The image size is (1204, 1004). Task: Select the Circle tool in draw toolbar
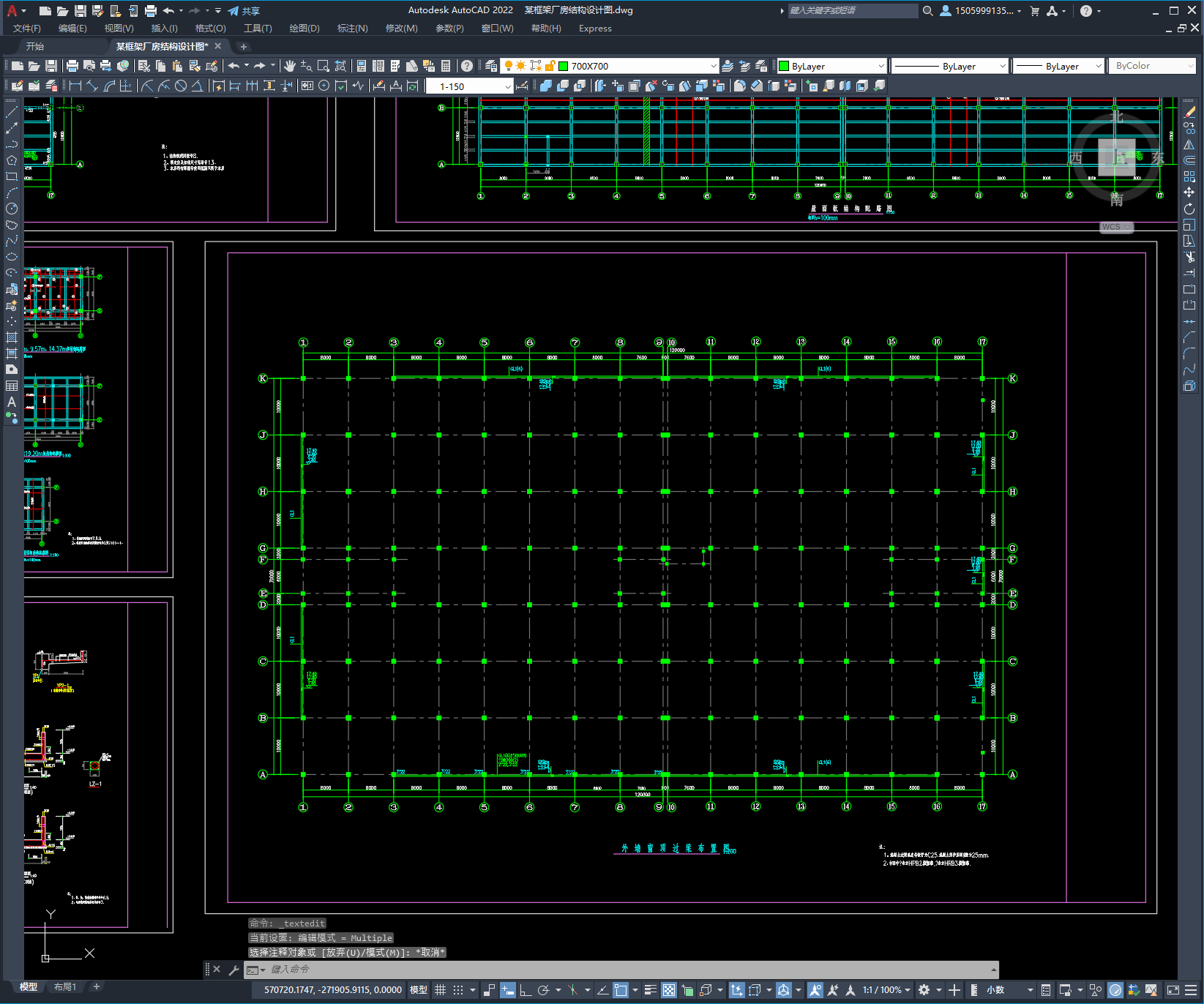[x=12, y=209]
